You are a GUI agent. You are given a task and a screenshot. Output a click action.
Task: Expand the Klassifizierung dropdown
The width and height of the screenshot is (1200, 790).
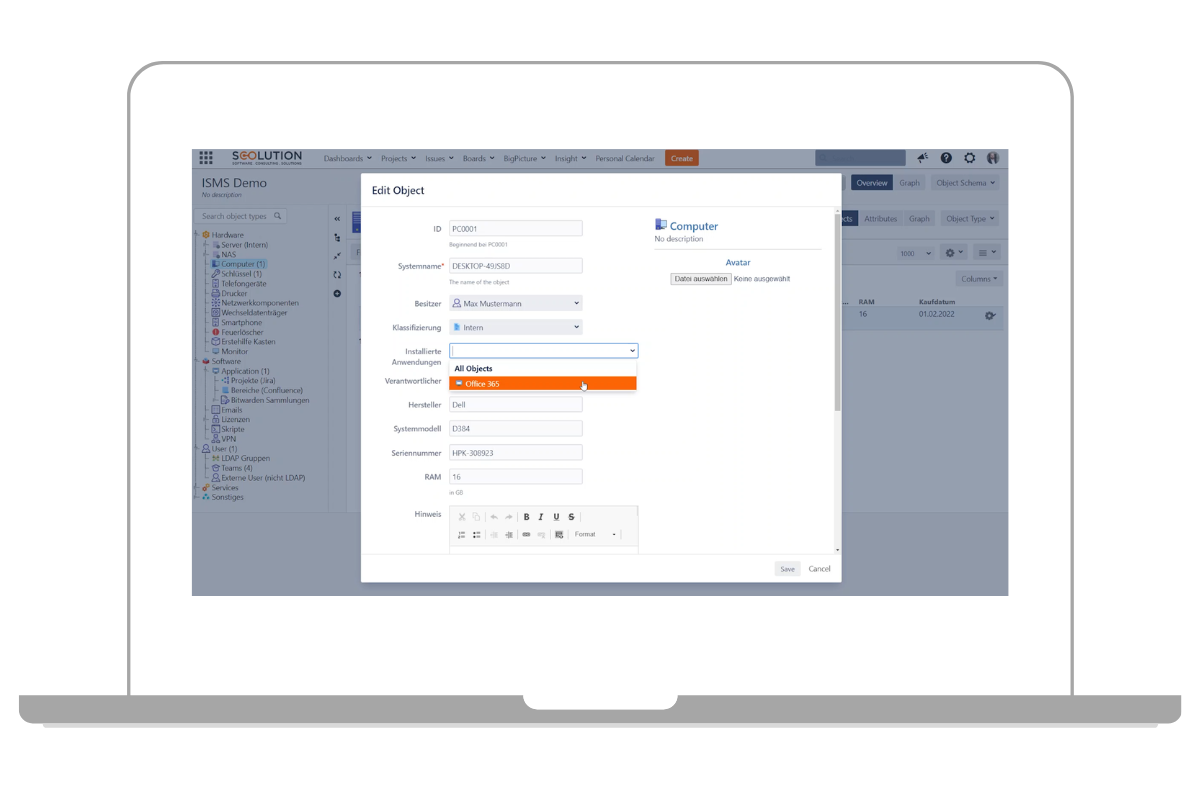pyautogui.click(x=515, y=327)
